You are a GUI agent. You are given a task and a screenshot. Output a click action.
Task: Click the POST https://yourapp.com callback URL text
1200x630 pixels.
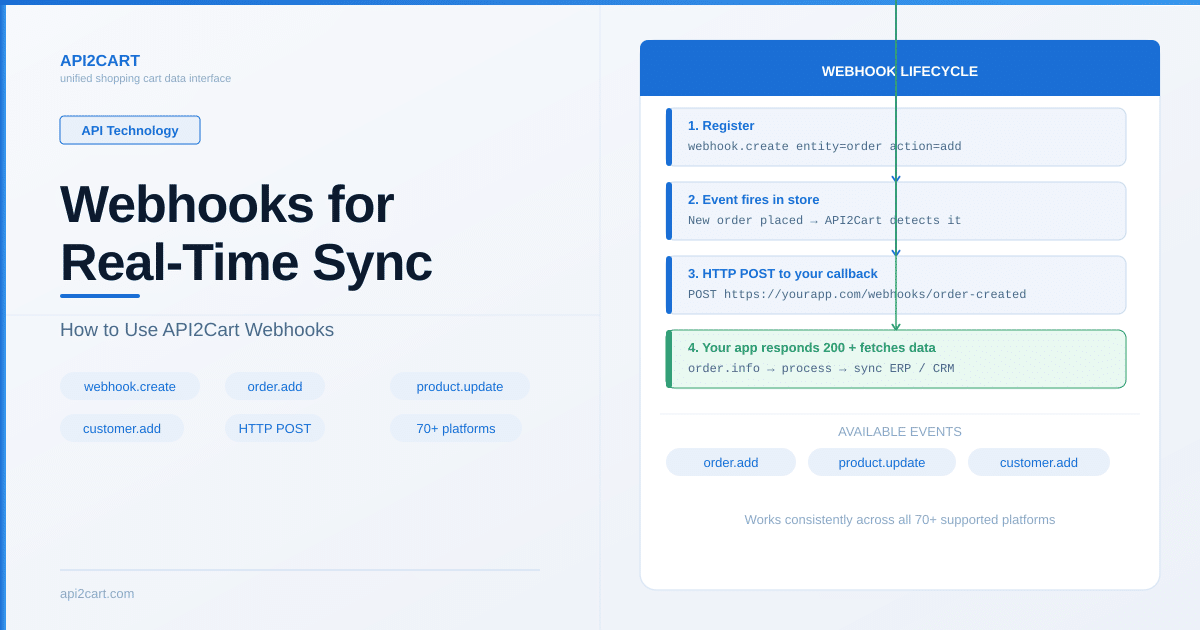(x=857, y=295)
